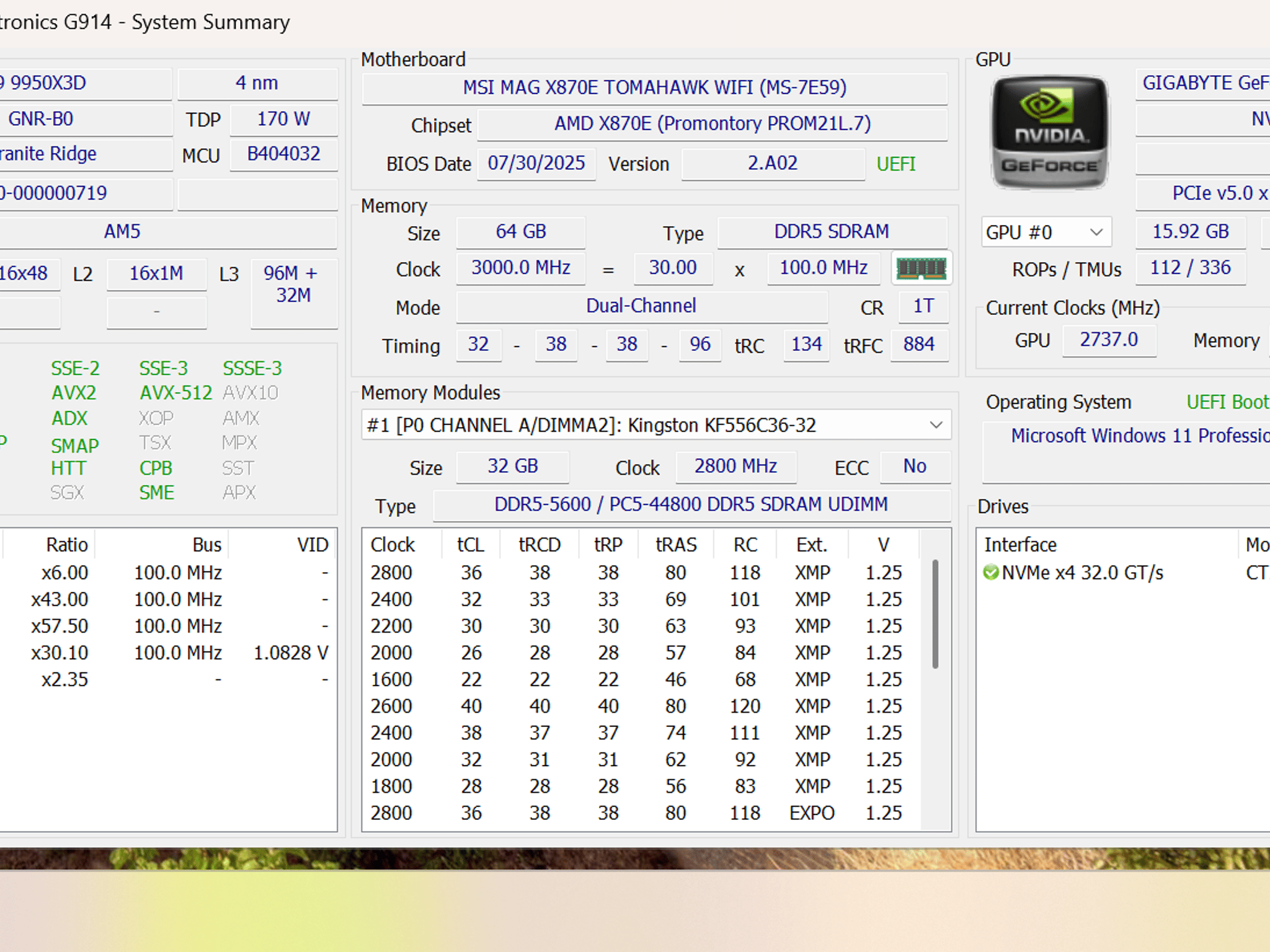This screenshot has width=1270, height=952.
Task: Click the 64 GB memory size value
Action: [521, 232]
